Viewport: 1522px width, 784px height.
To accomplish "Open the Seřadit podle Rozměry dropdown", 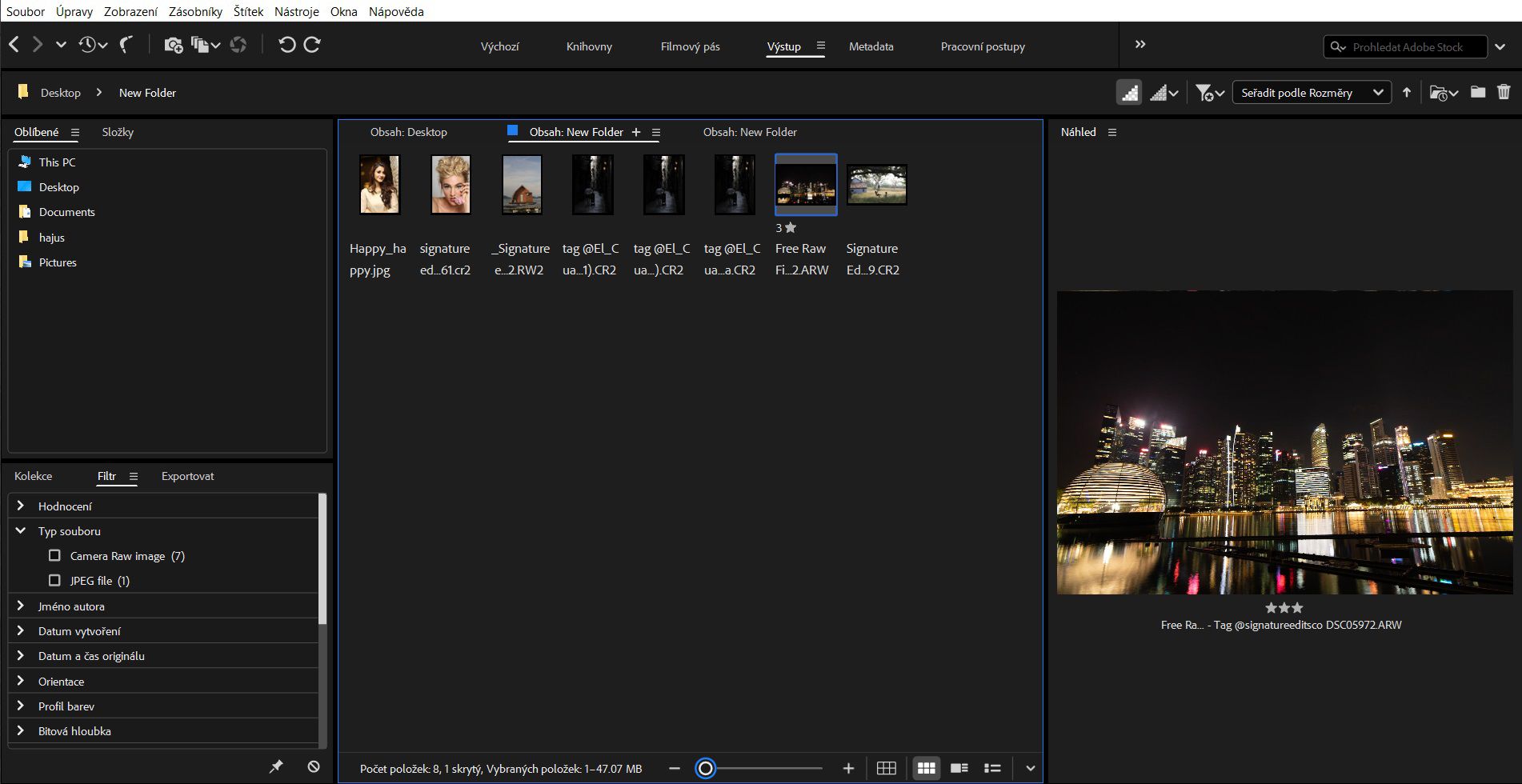I will [1312, 93].
